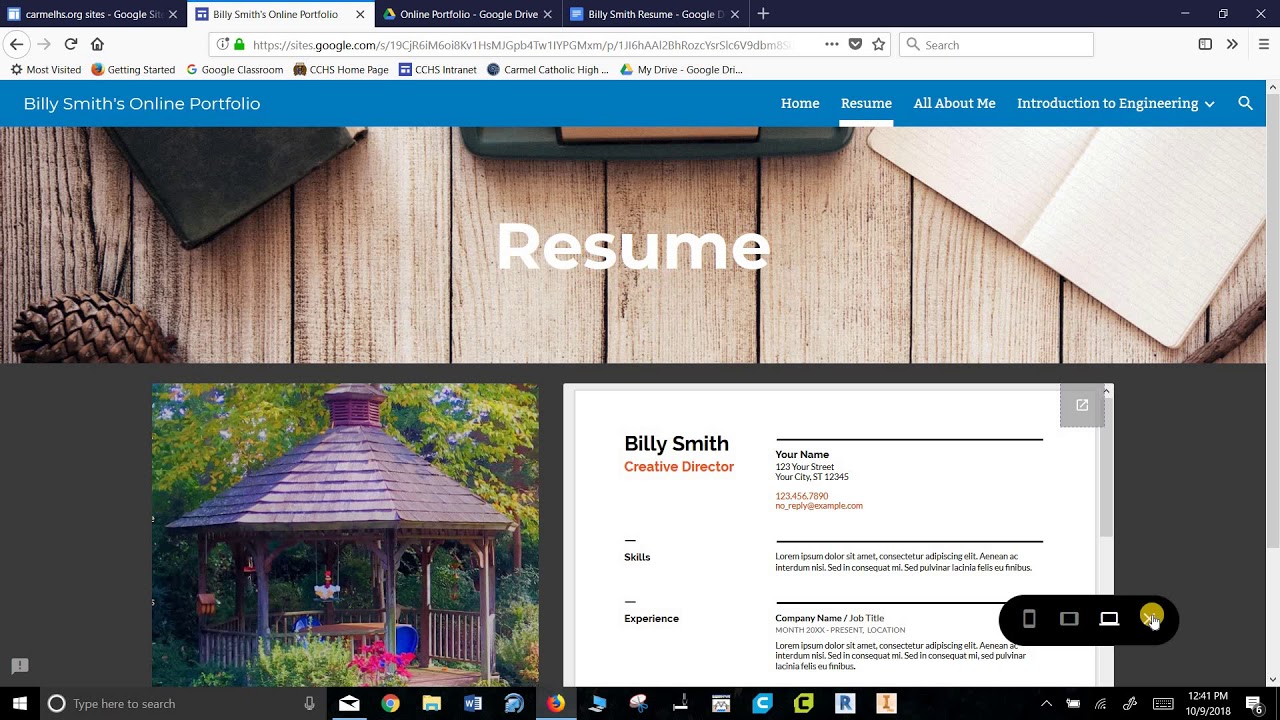The width and height of the screenshot is (1280, 720).
Task: Open site search magnifier icon
Action: coord(1245,103)
